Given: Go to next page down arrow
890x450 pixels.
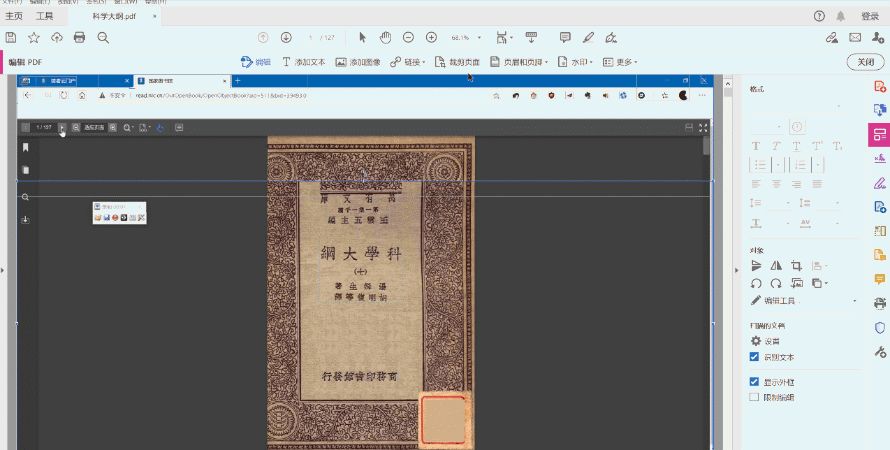Looking at the screenshot, I should coord(286,37).
